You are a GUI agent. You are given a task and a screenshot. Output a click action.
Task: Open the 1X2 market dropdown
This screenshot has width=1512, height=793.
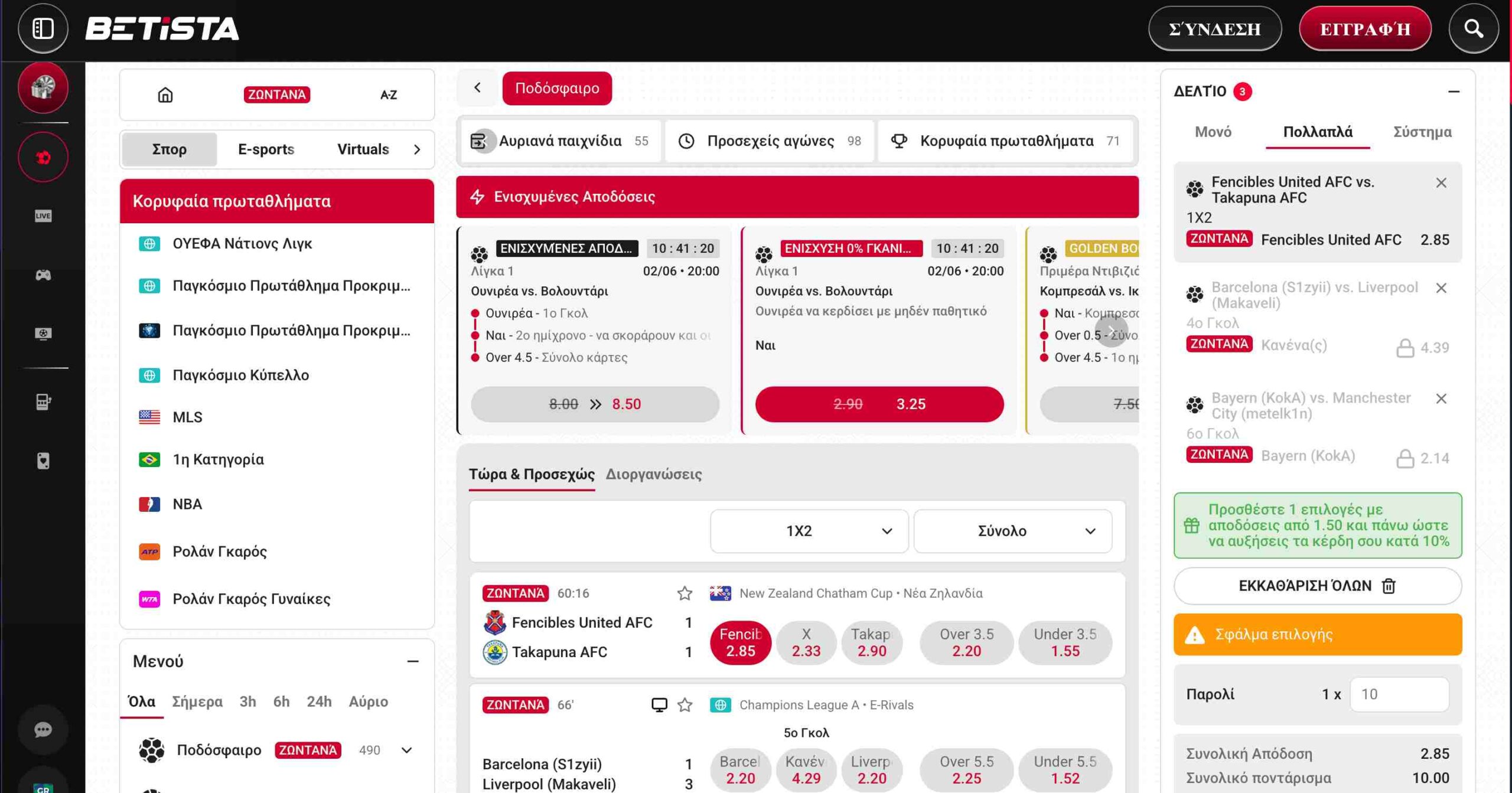809,531
